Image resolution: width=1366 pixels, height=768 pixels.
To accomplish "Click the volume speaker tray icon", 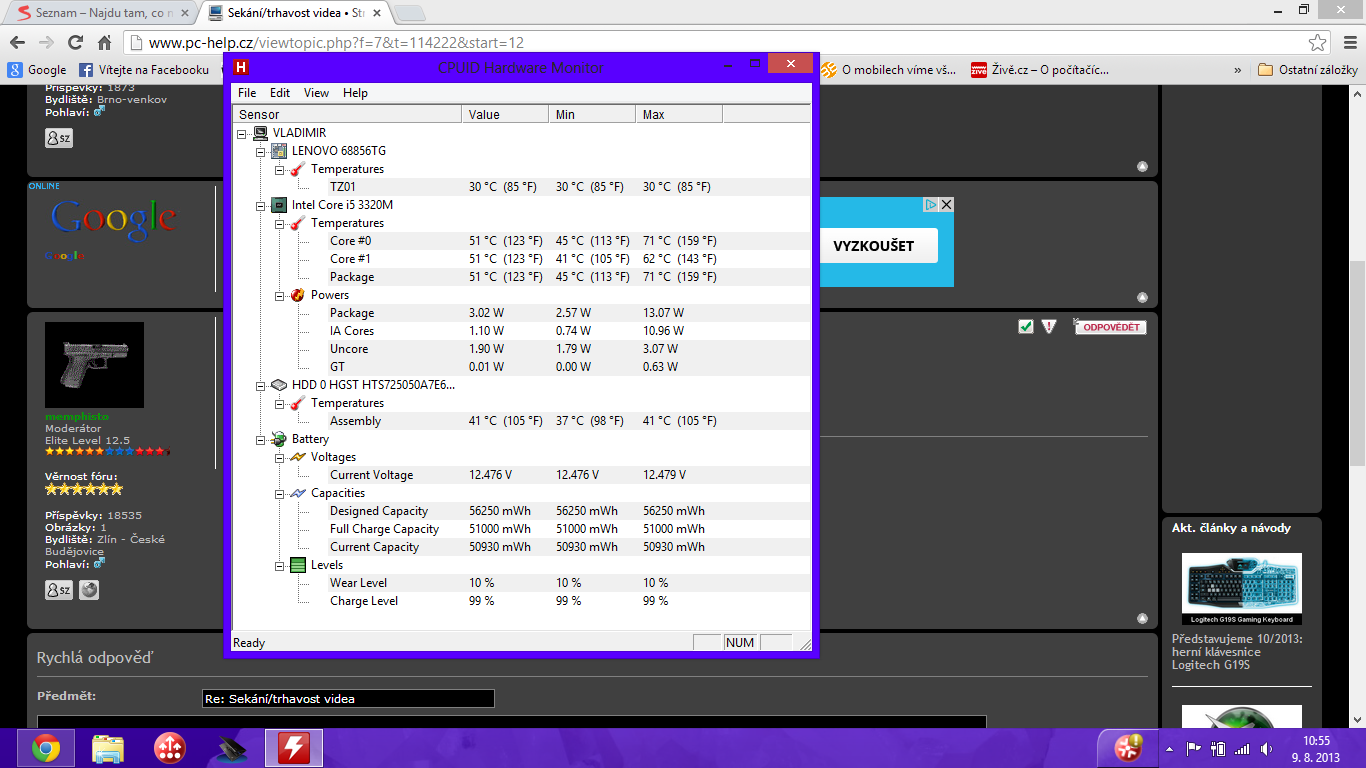I will pos(1266,748).
